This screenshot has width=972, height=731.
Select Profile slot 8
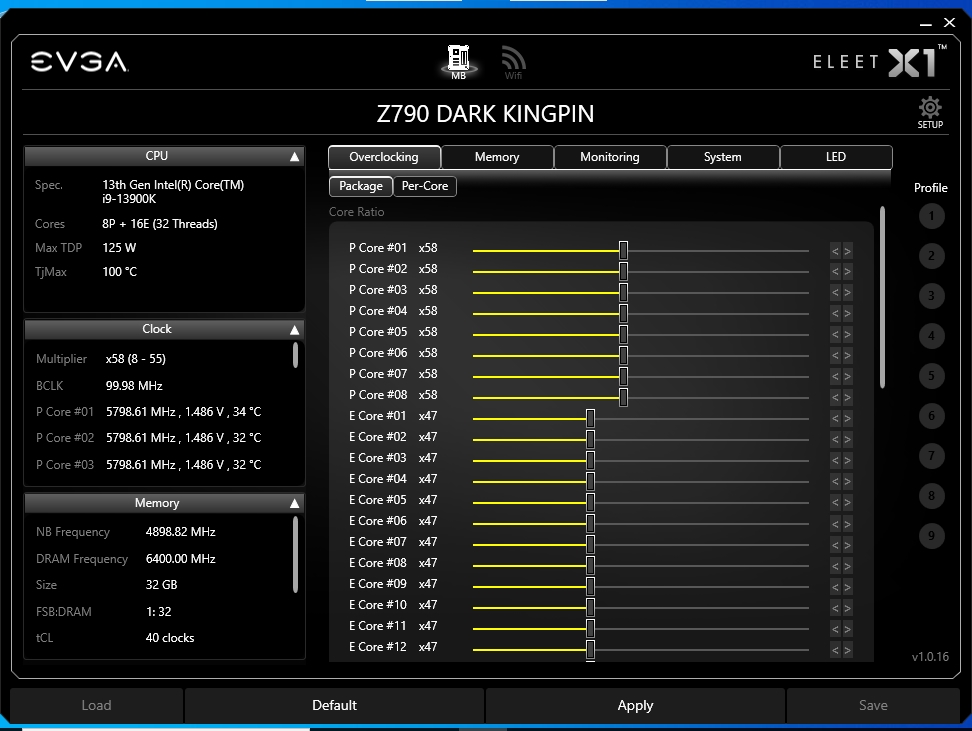[931, 496]
